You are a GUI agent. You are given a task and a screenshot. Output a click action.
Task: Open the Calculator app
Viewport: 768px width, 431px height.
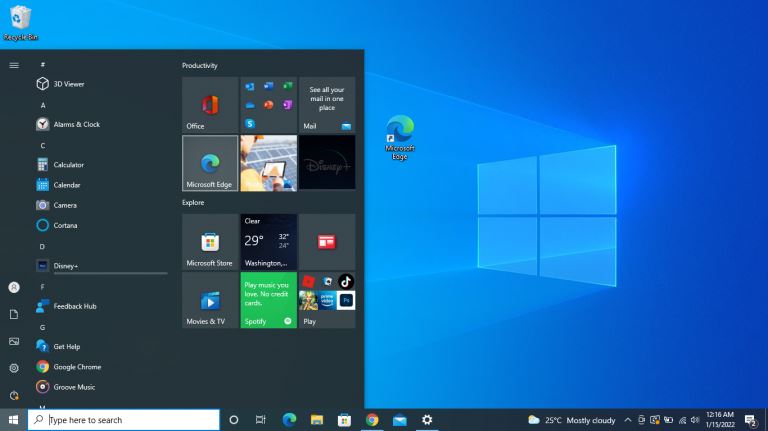pyautogui.click(x=100, y=165)
